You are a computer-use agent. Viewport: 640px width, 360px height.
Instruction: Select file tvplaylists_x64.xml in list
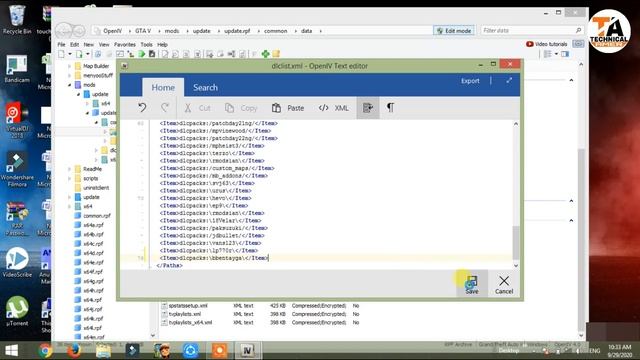190,323
